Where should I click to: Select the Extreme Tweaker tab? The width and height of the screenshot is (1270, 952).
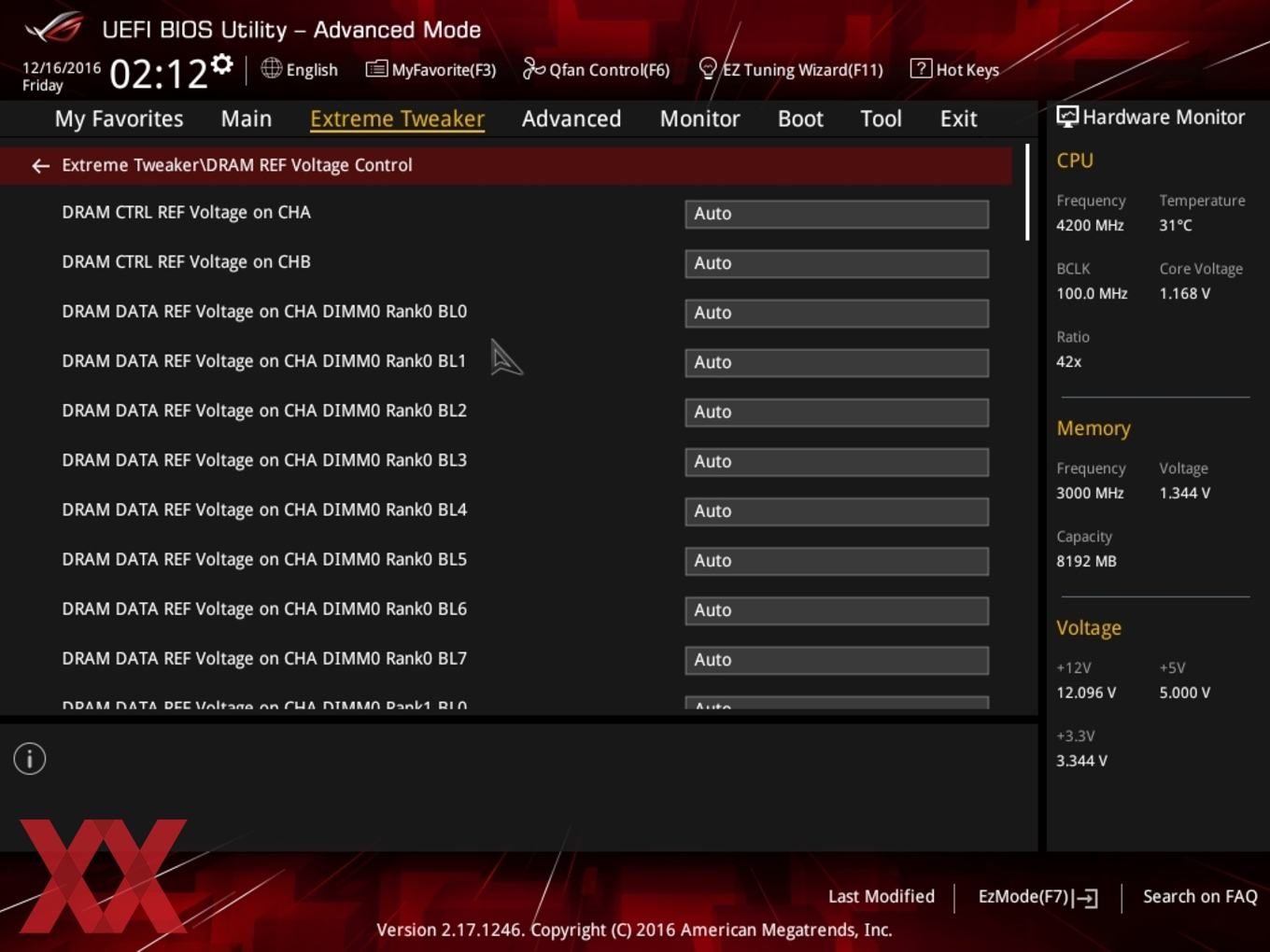click(x=397, y=119)
